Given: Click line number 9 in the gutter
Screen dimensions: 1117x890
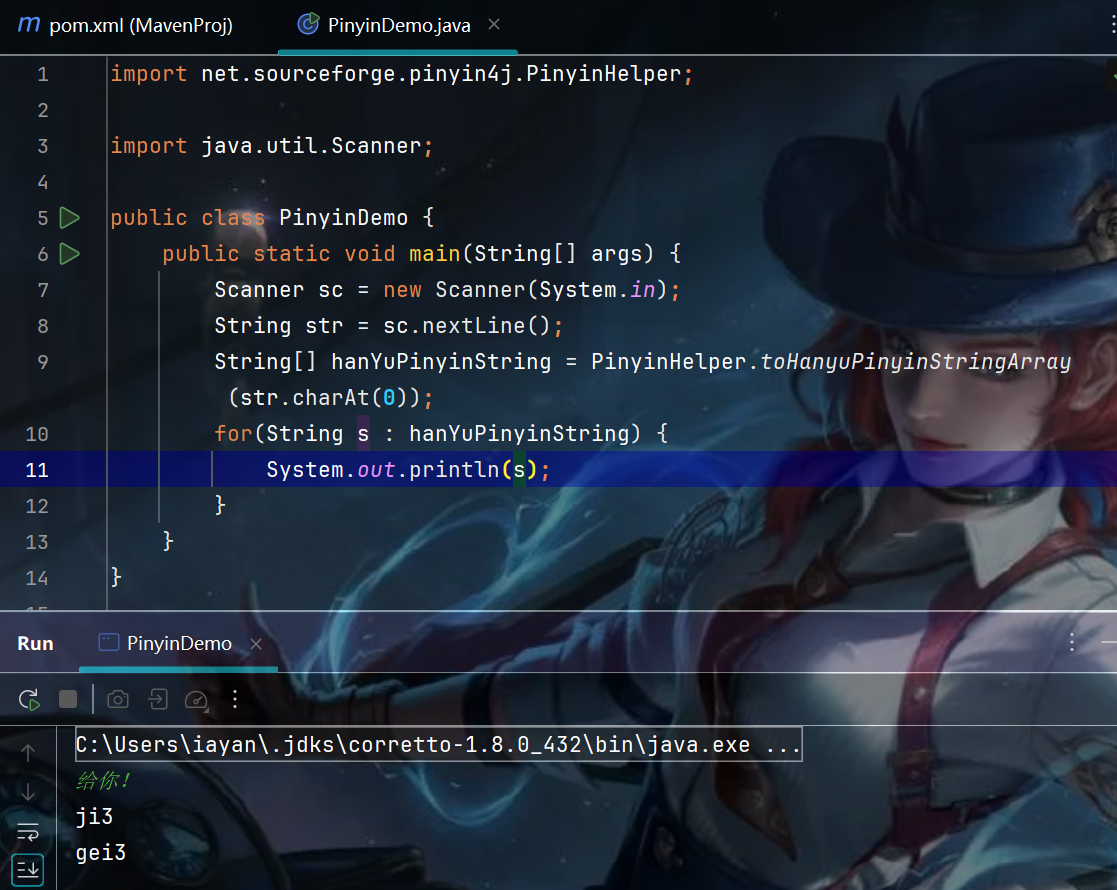Looking at the screenshot, I should (43, 362).
